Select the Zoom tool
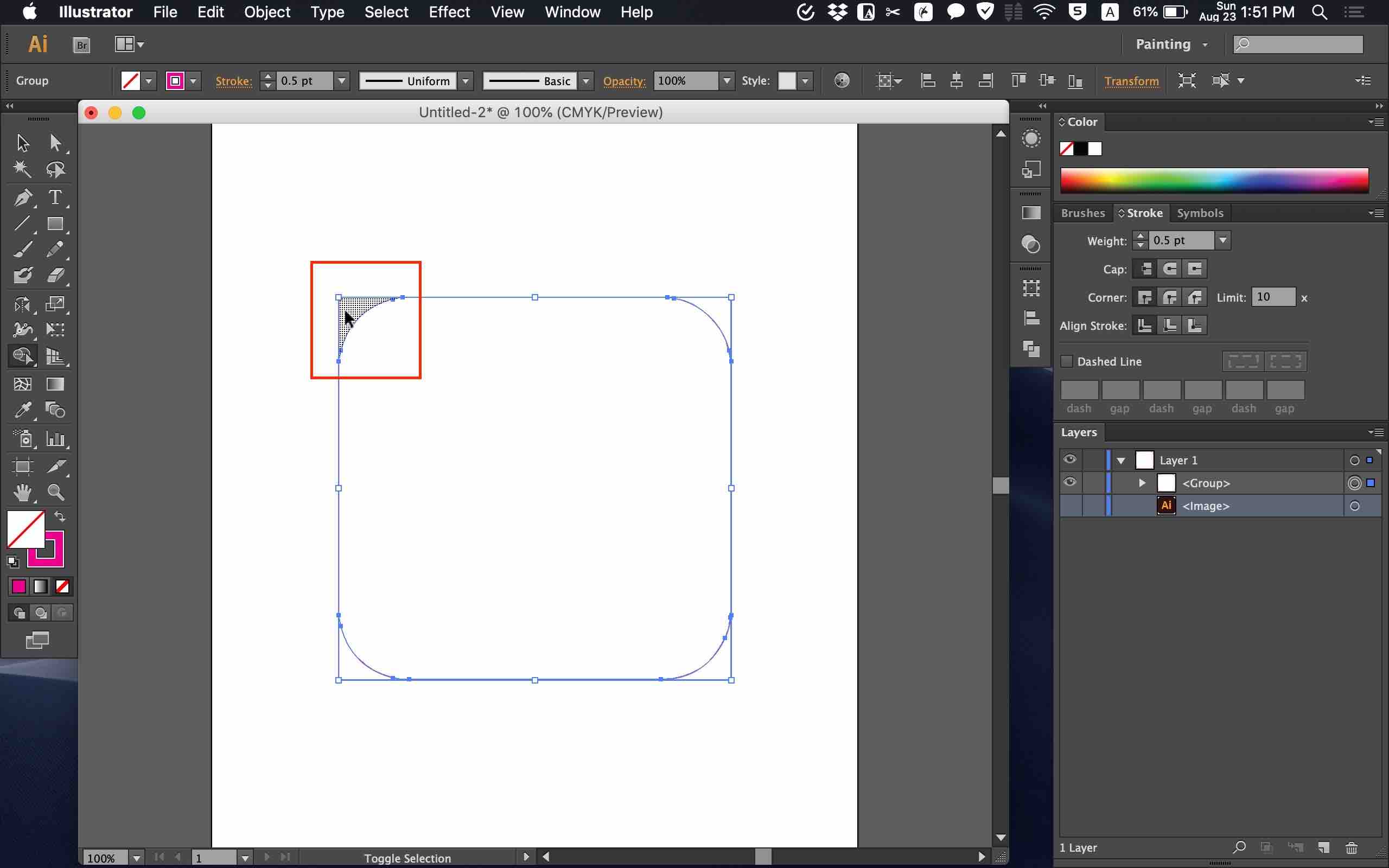The height and width of the screenshot is (868, 1389). point(56,493)
